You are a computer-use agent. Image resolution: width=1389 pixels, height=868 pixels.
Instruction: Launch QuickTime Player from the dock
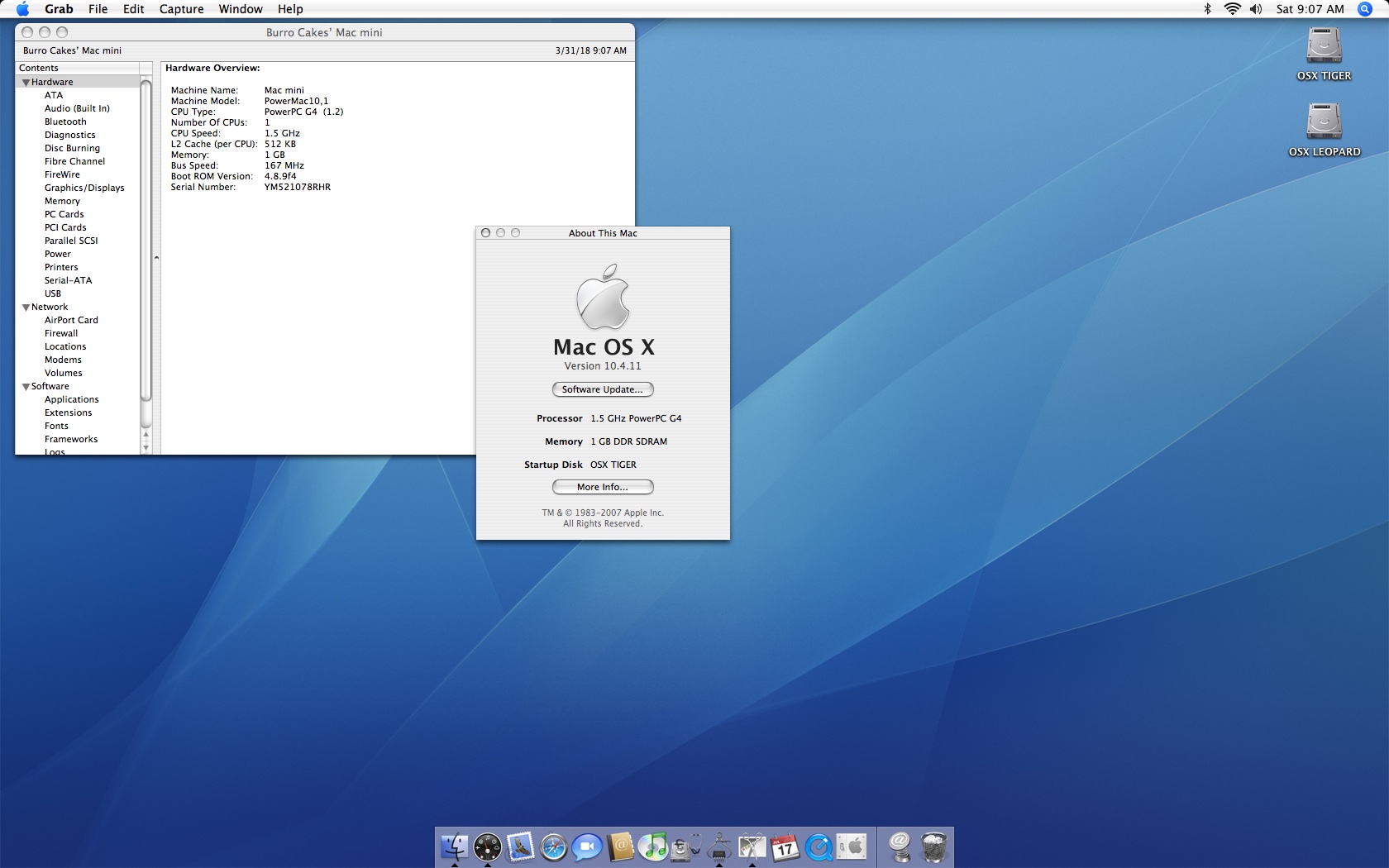click(819, 847)
